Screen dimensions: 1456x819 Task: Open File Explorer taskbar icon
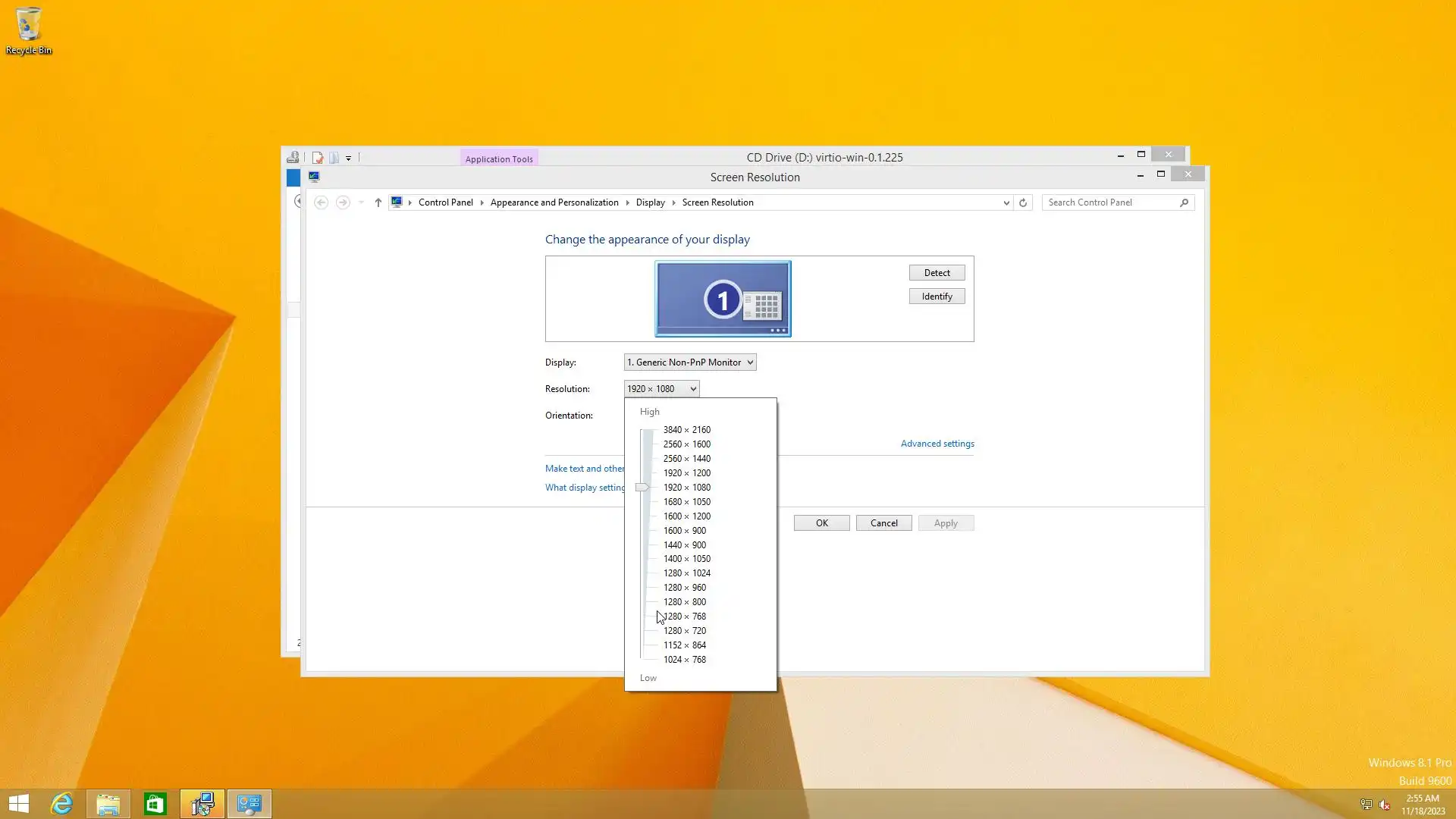pos(108,804)
